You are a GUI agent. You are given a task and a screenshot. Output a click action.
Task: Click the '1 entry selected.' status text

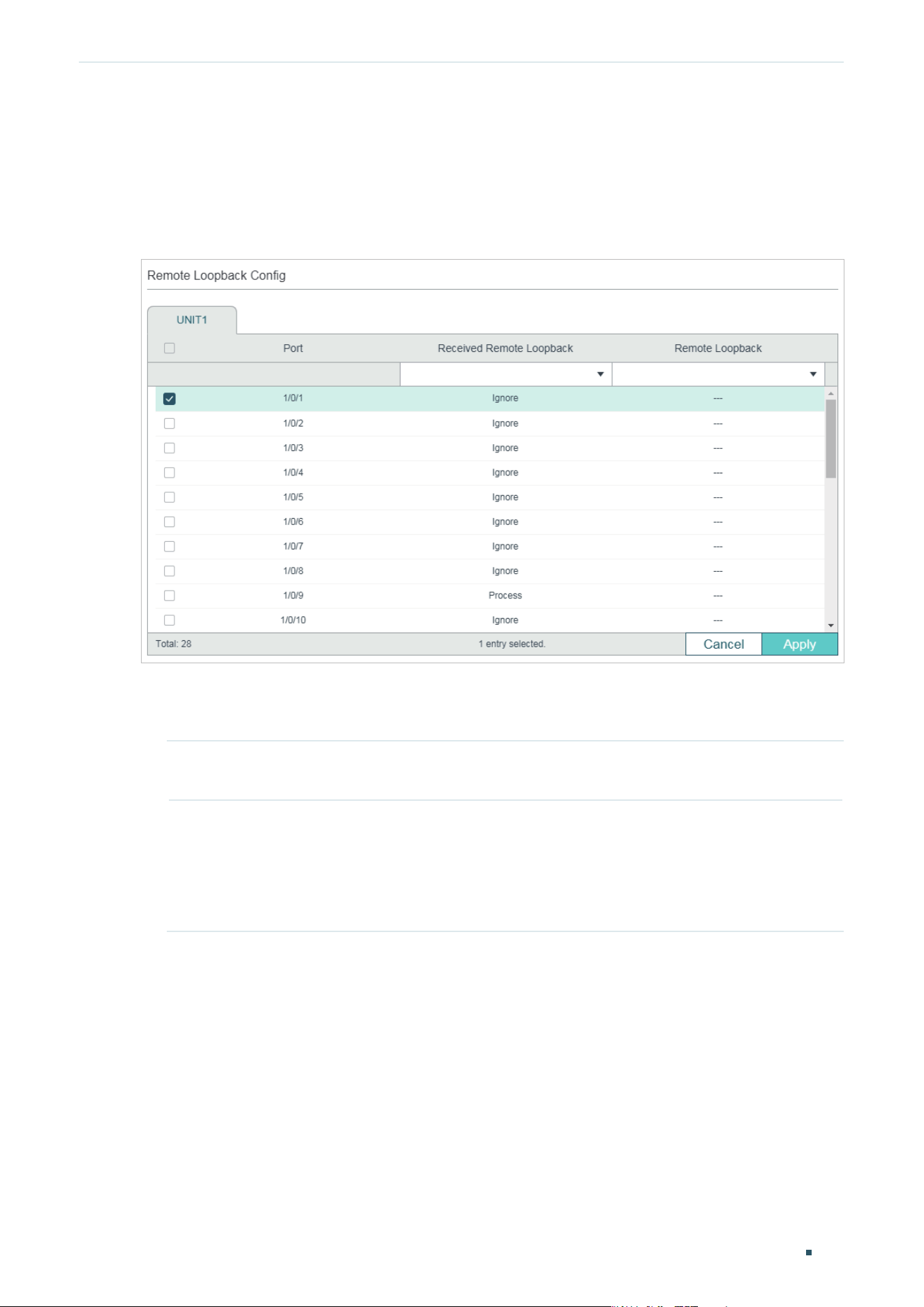[x=512, y=644]
